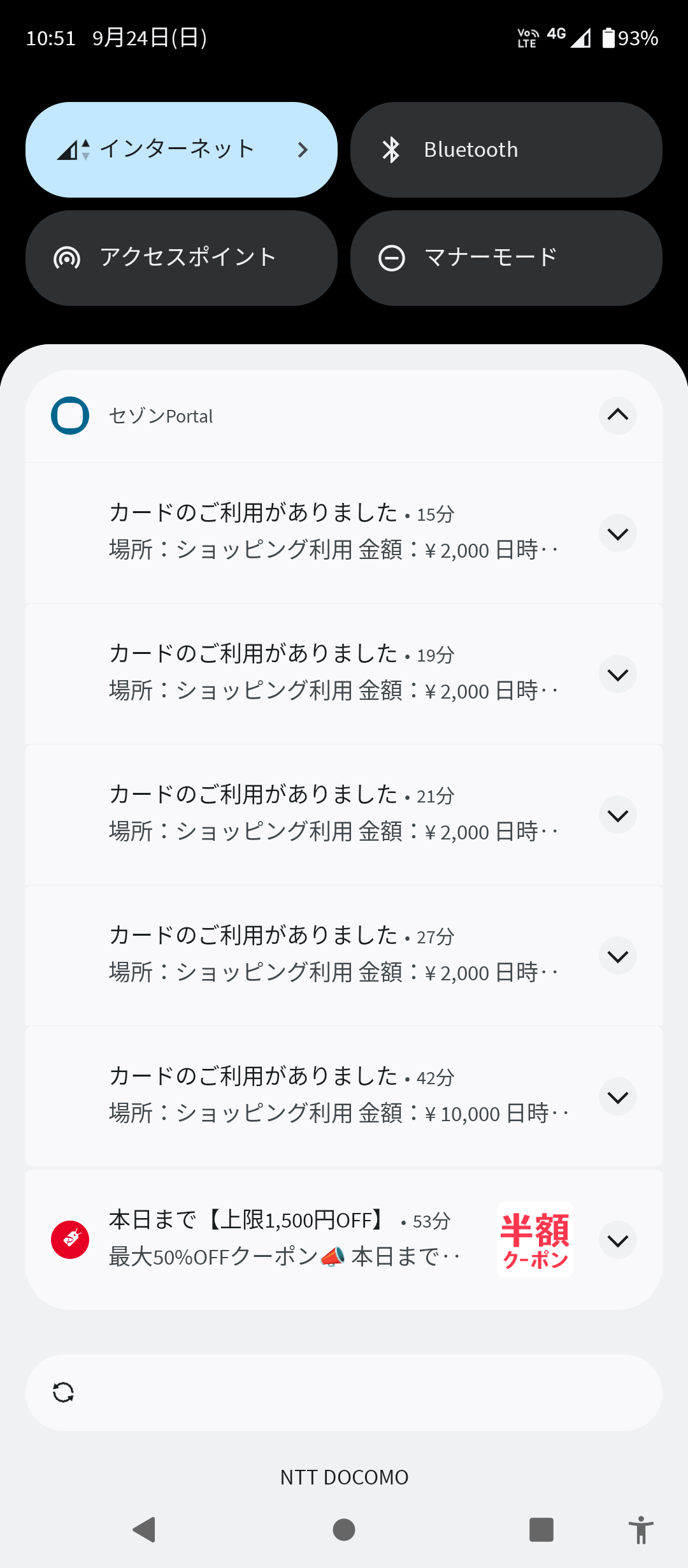This screenshot has height=1568, width=688.
Task: Tap the 半額クーポン thumbnail image
Action: 535,1240
